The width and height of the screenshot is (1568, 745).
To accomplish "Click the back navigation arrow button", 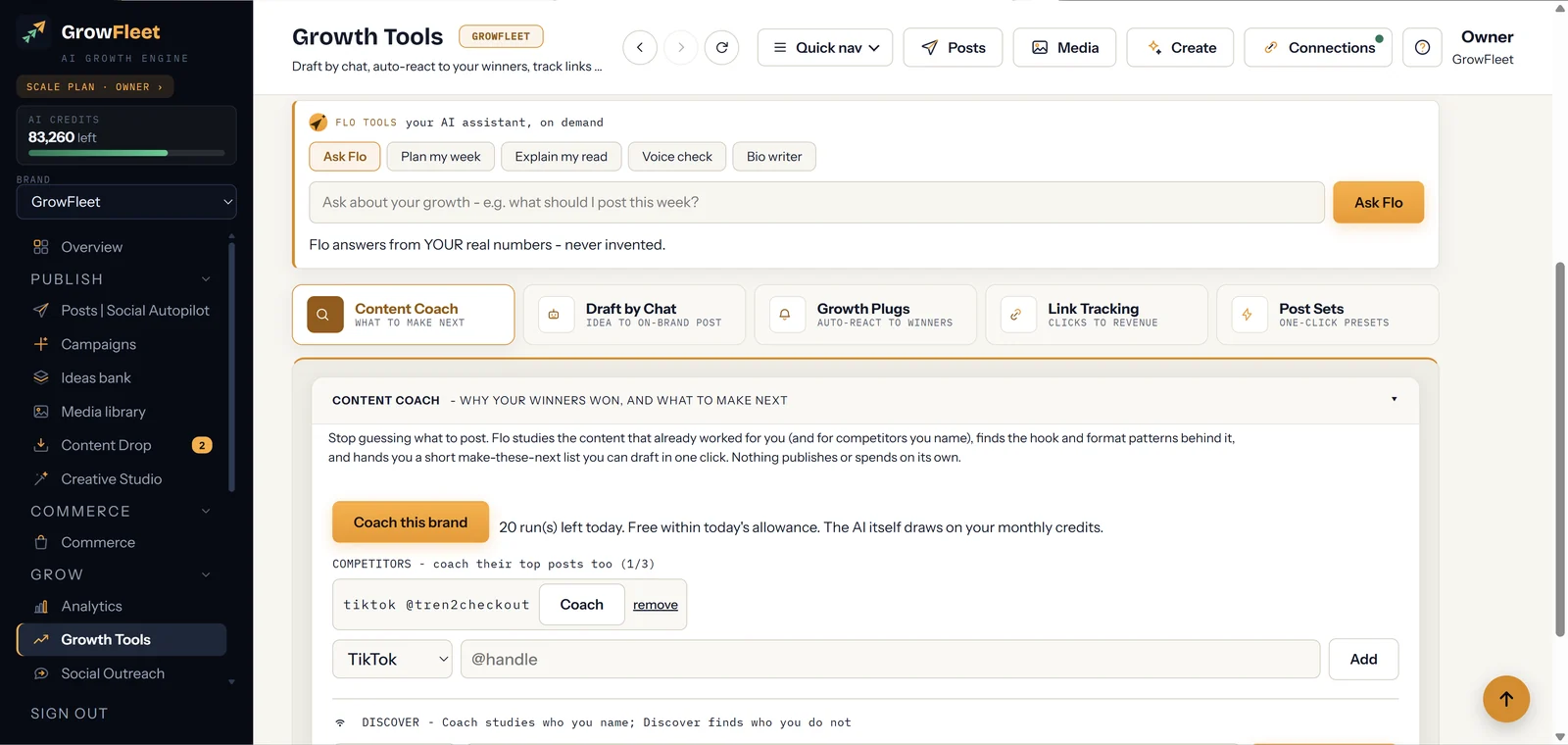I will (x=640, y=47).
